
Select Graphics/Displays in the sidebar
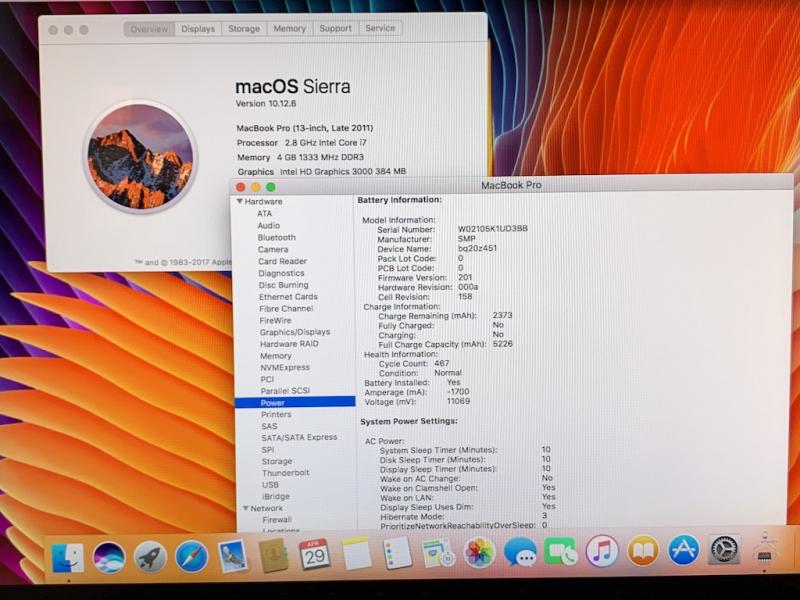point(295,332)
